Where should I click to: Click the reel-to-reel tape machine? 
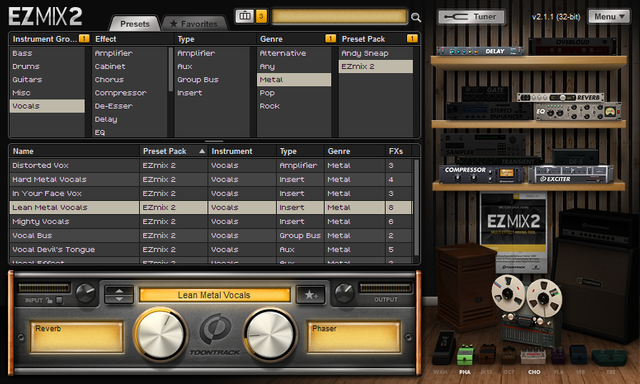(x=527, y=311)
